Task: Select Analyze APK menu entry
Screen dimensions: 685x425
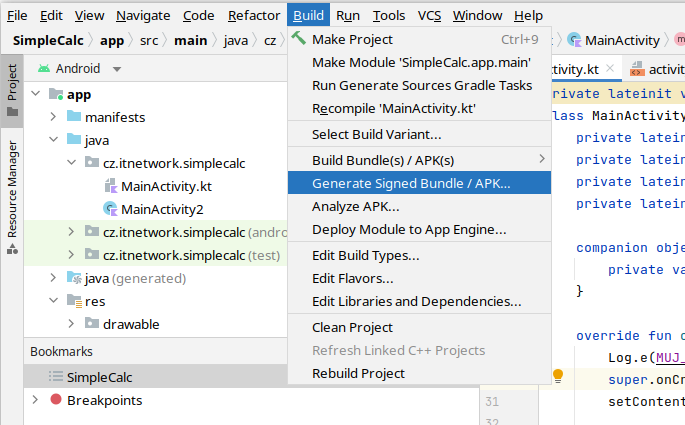Action: (419, 206)
